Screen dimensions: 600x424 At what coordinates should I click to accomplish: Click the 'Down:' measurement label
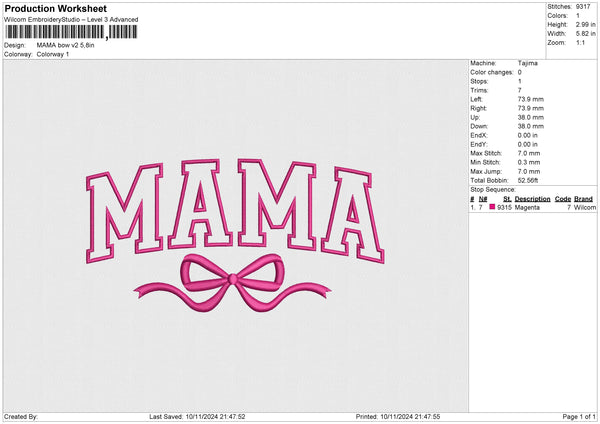(479, 126)
